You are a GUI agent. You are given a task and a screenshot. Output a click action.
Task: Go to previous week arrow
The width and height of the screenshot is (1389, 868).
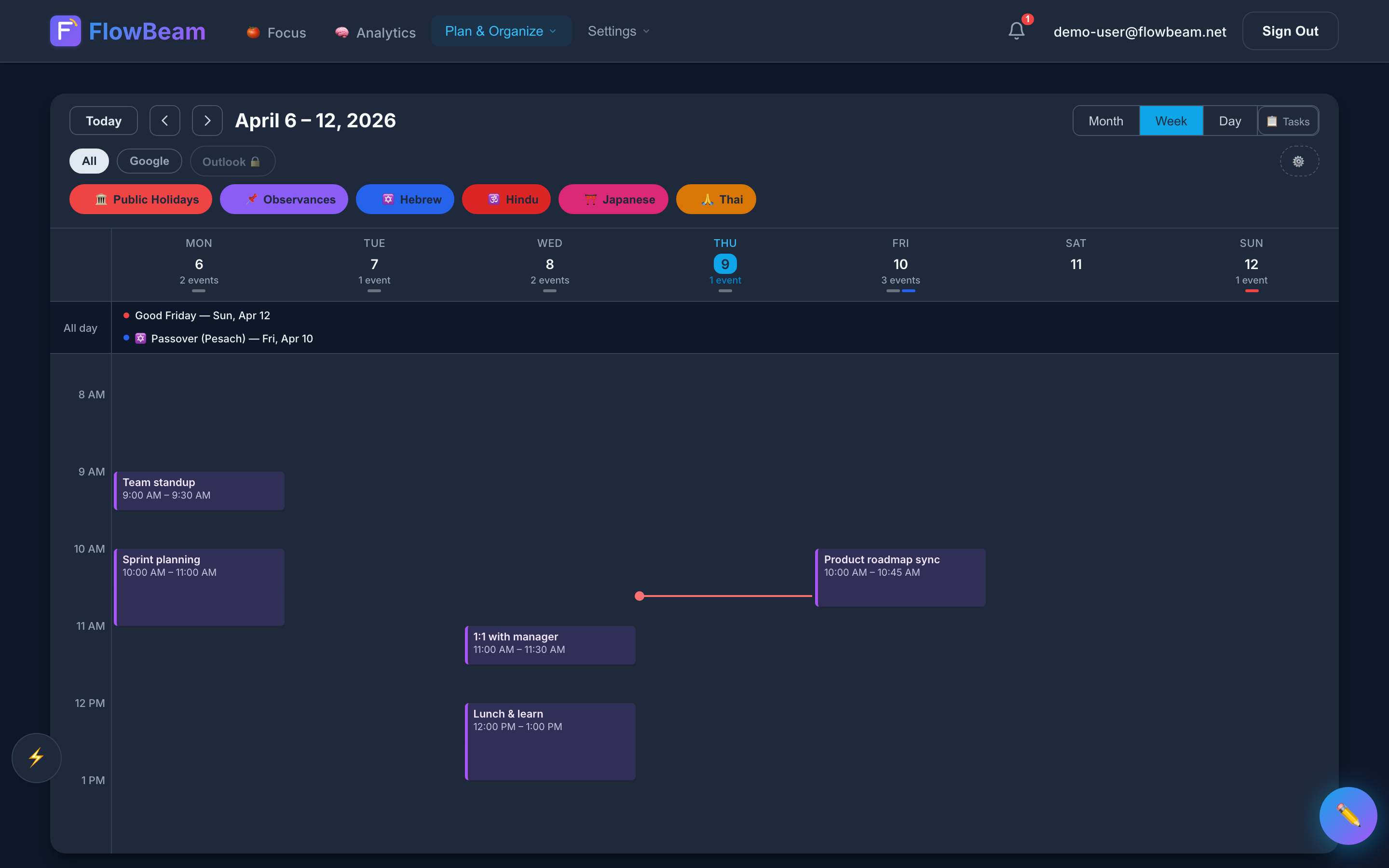(165, 121)
